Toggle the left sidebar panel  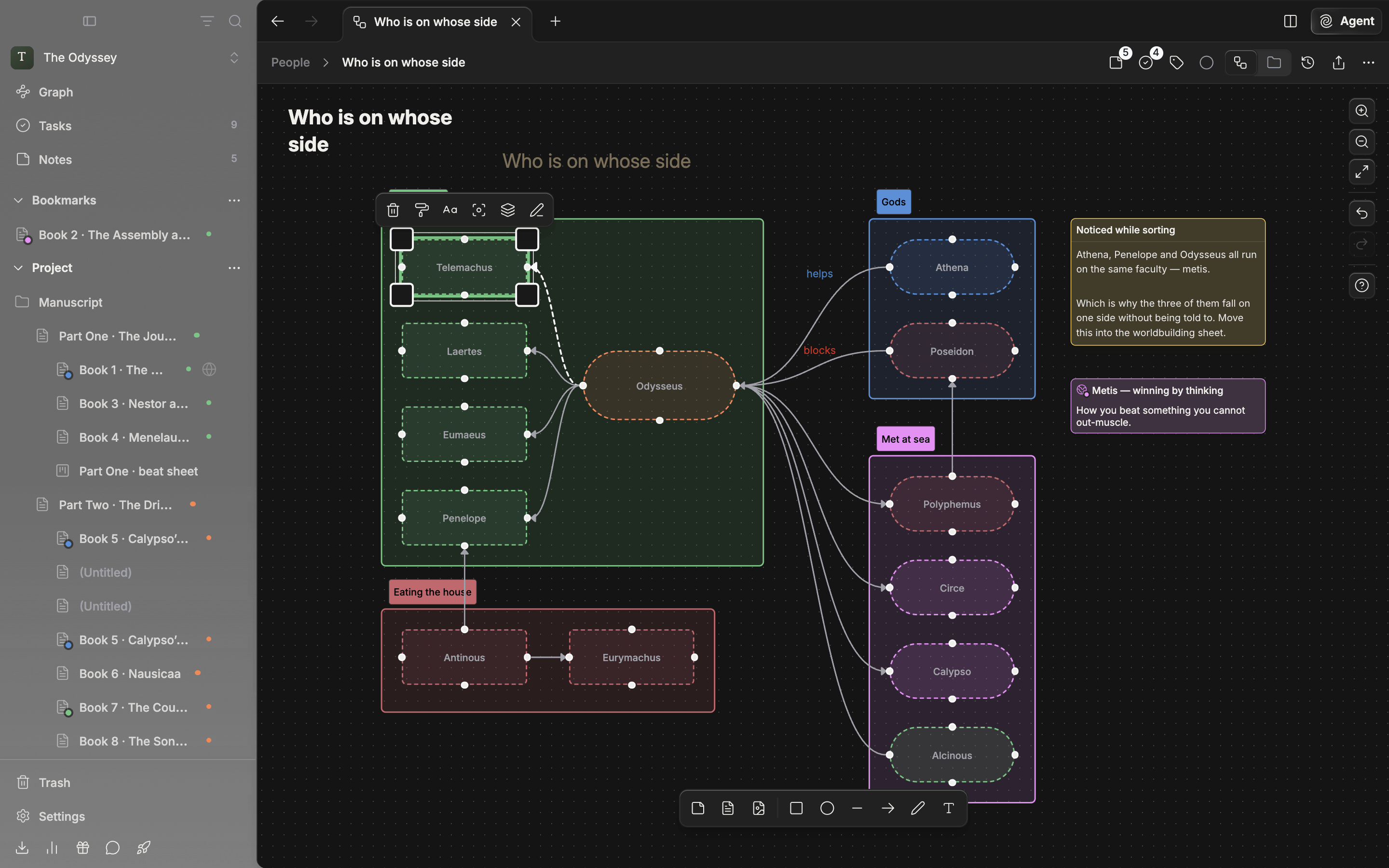point(90,21)
